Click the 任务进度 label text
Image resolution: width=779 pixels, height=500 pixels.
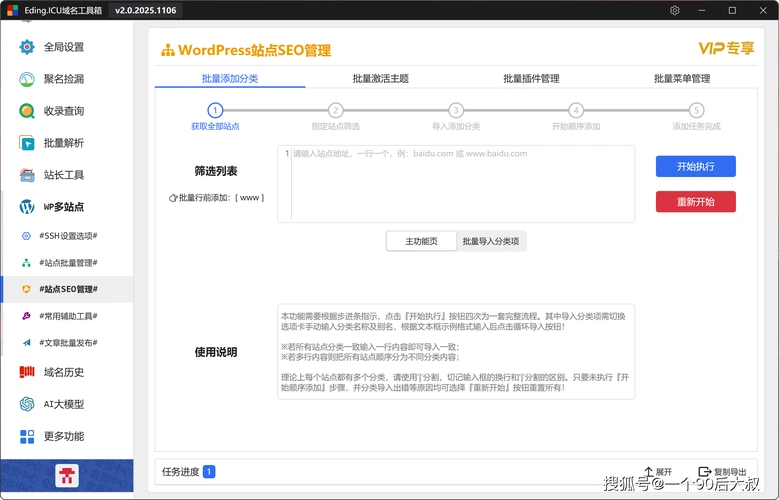pyautogui.click(x=180, y=472)
